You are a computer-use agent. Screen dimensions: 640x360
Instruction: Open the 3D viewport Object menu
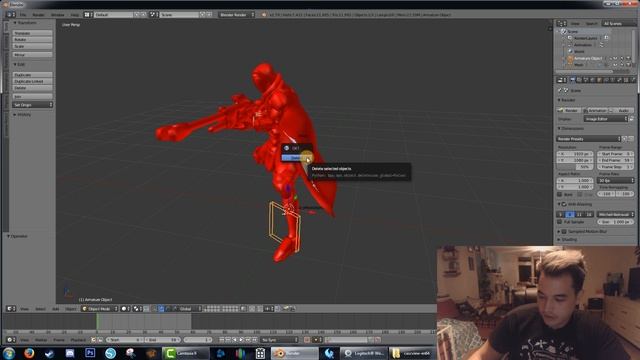[x=71, y=309]
